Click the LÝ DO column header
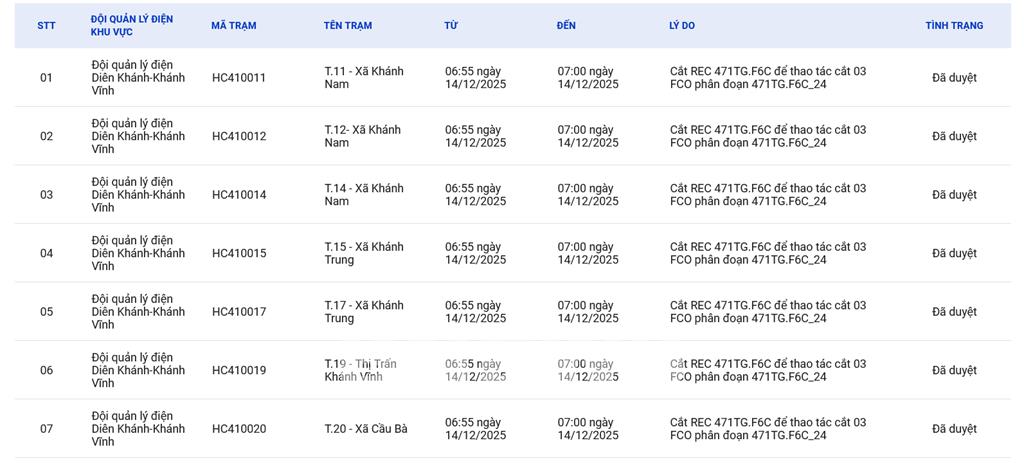The image size is (1024, 463). tap(682, 26)
